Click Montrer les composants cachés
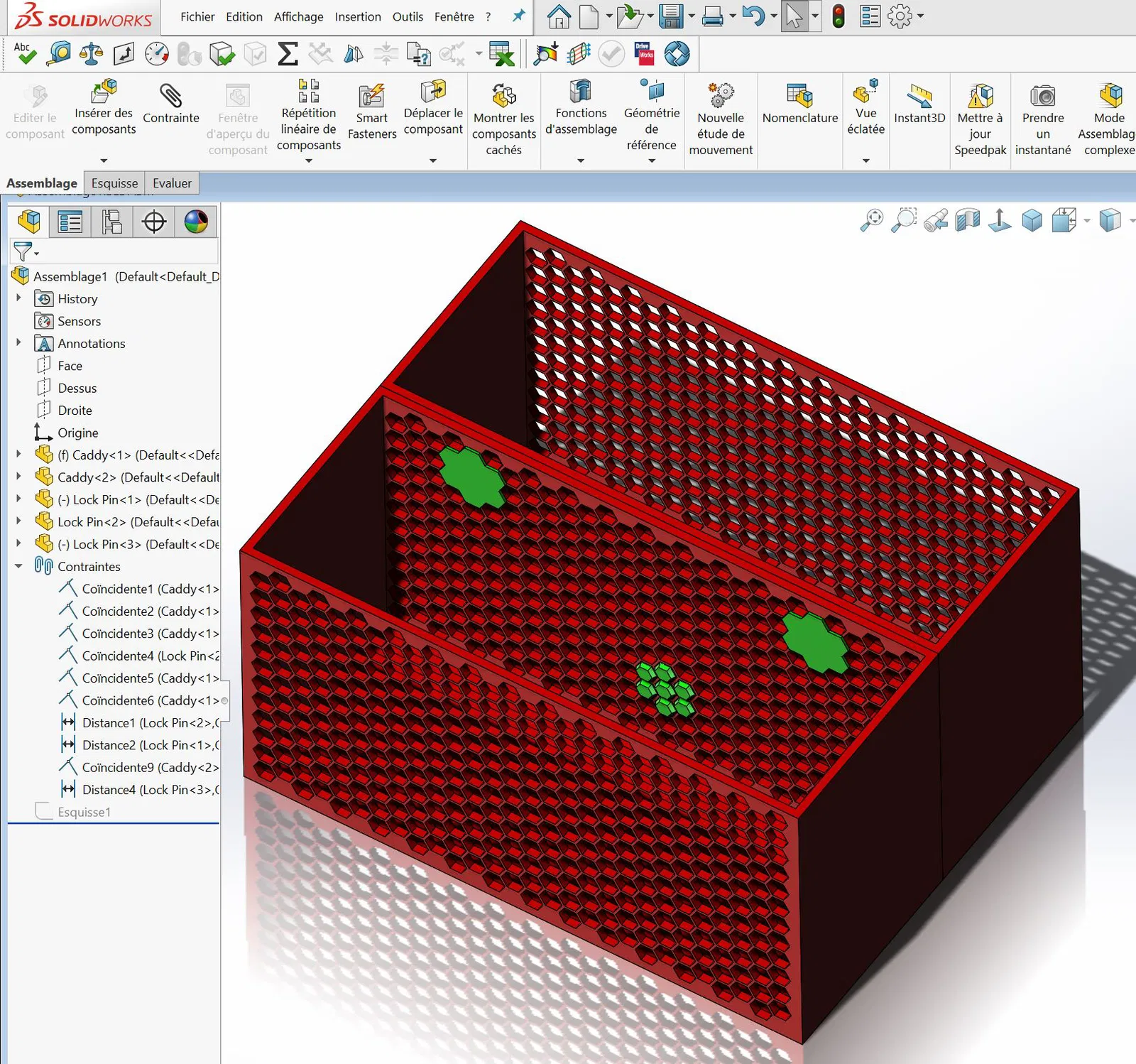The width and height of the screenshot is (1136, 1064). pyautogui.click(x=504, y=119)
